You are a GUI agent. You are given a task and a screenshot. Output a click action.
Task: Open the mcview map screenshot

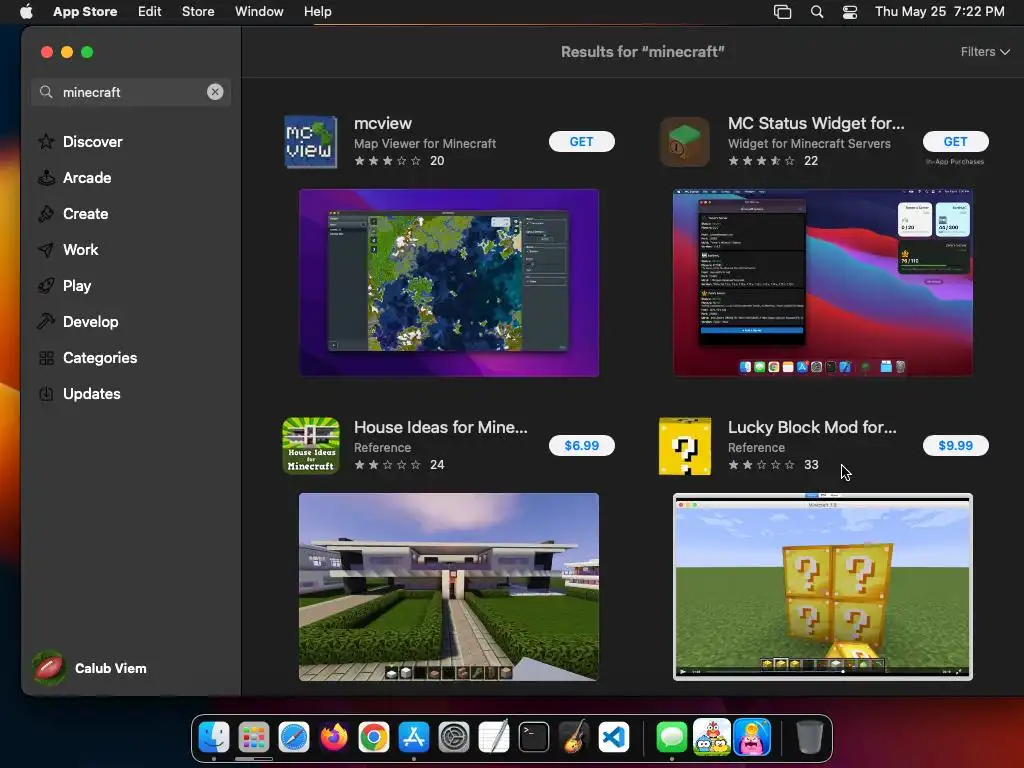tap(449, 283)
